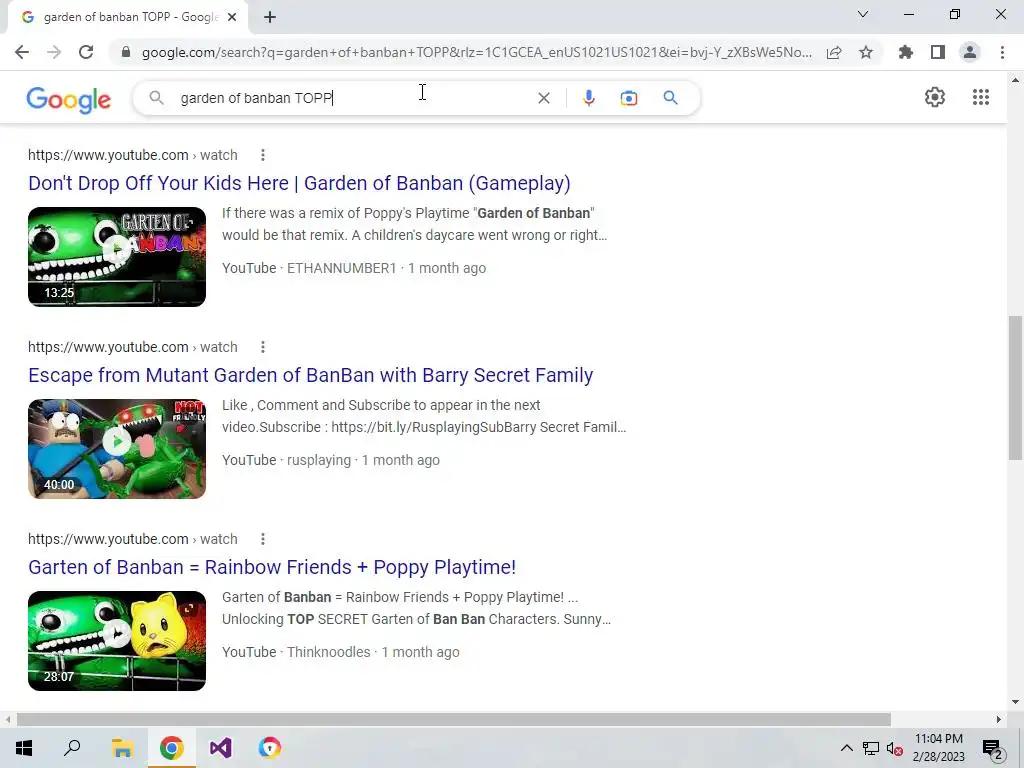Show hidden system tray icons
The height and width of the screenshot is (768, 1024).
pos(846,748)
